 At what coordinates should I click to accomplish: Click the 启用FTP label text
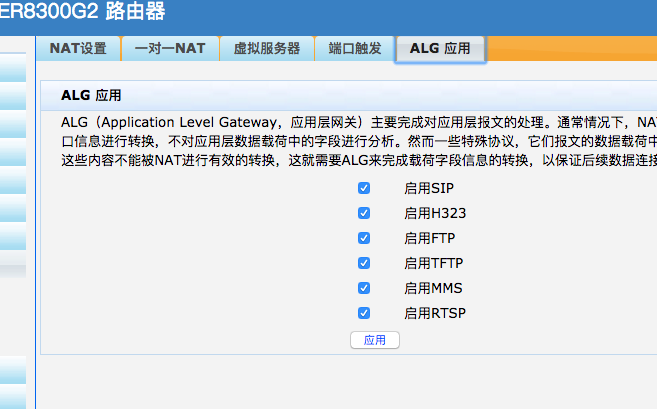coord(430,238)
